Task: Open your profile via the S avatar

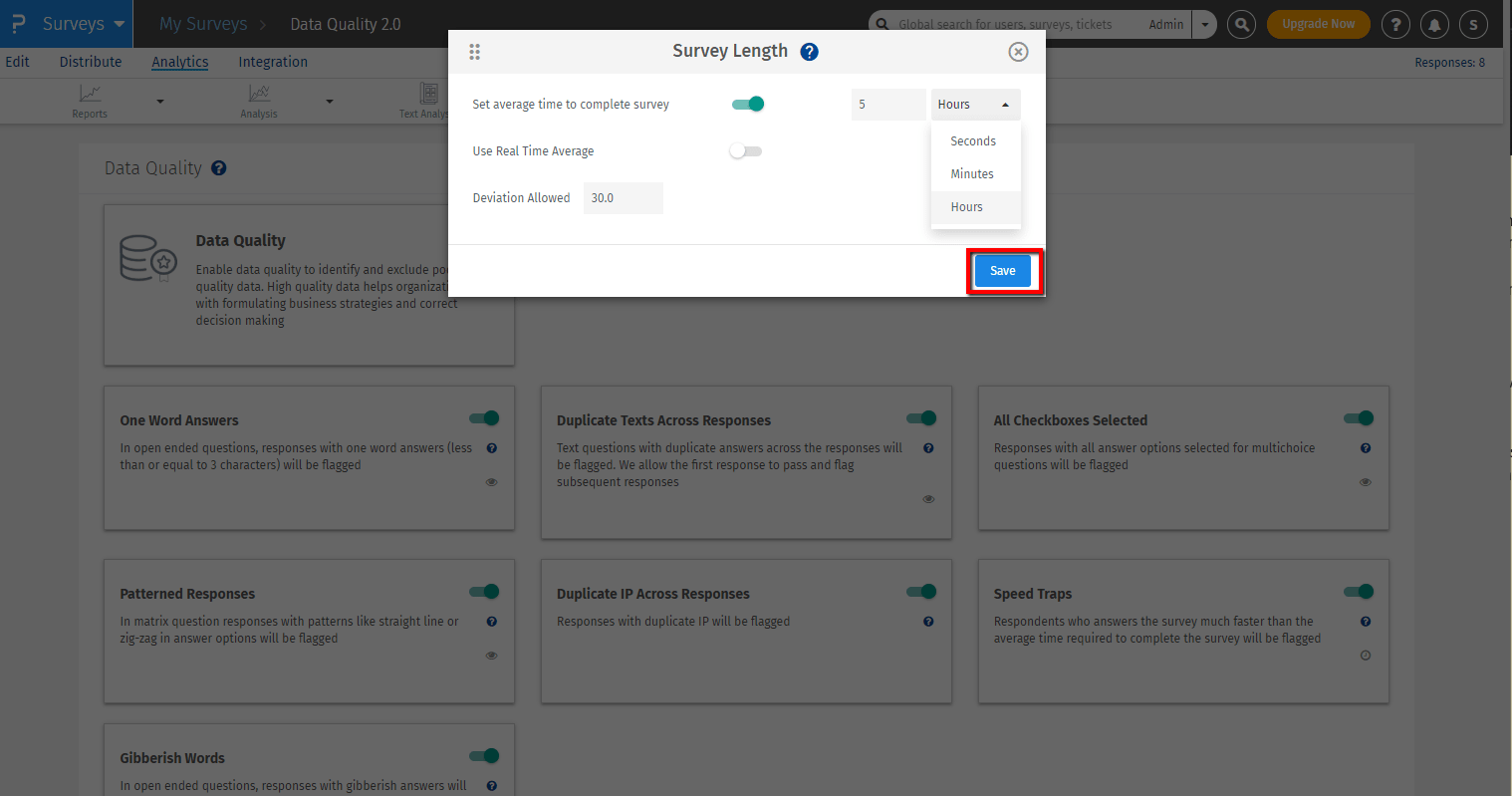Action: (1473, 24)
